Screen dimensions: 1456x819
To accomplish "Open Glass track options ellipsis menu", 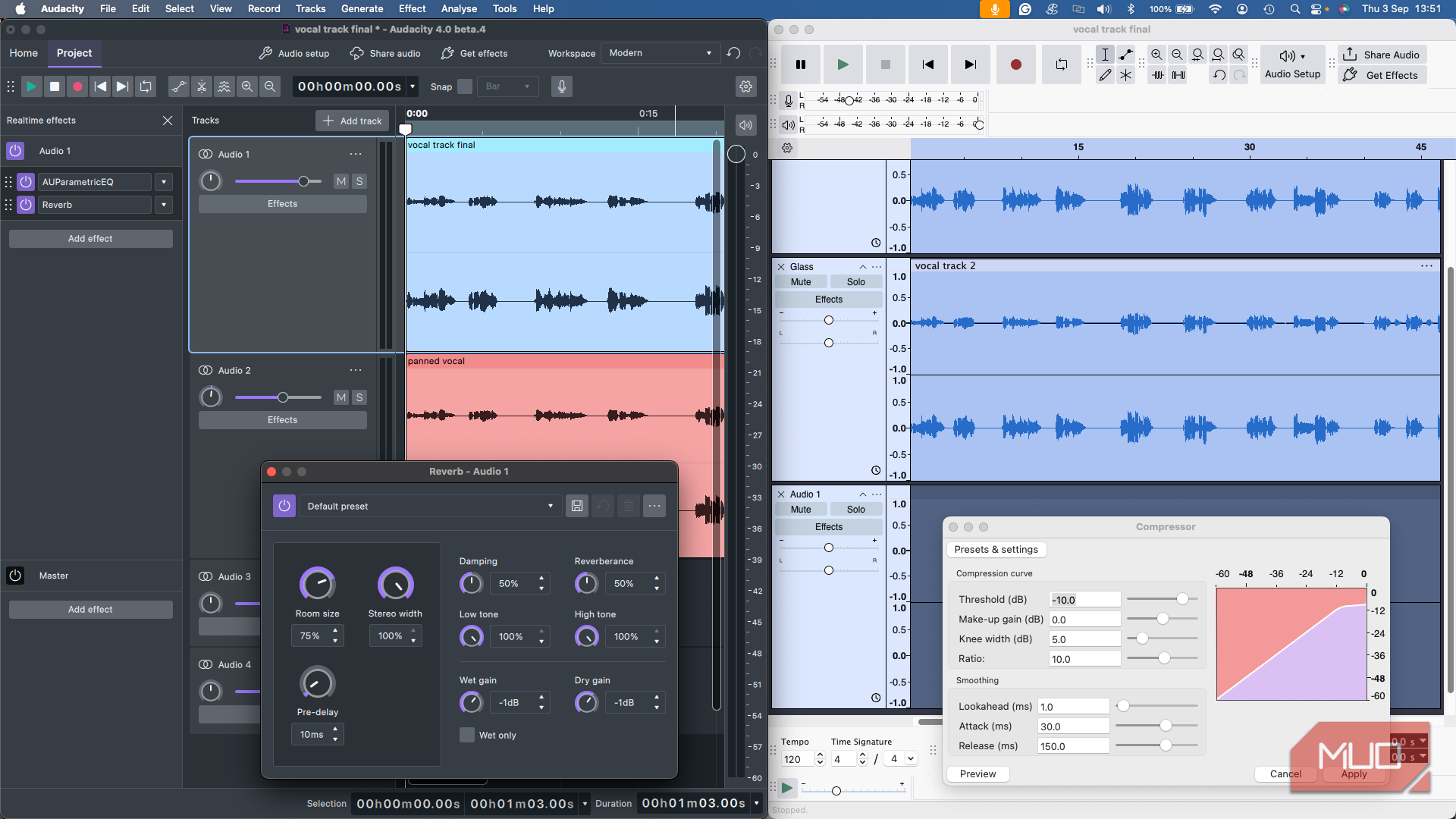I will click(877, 267).
